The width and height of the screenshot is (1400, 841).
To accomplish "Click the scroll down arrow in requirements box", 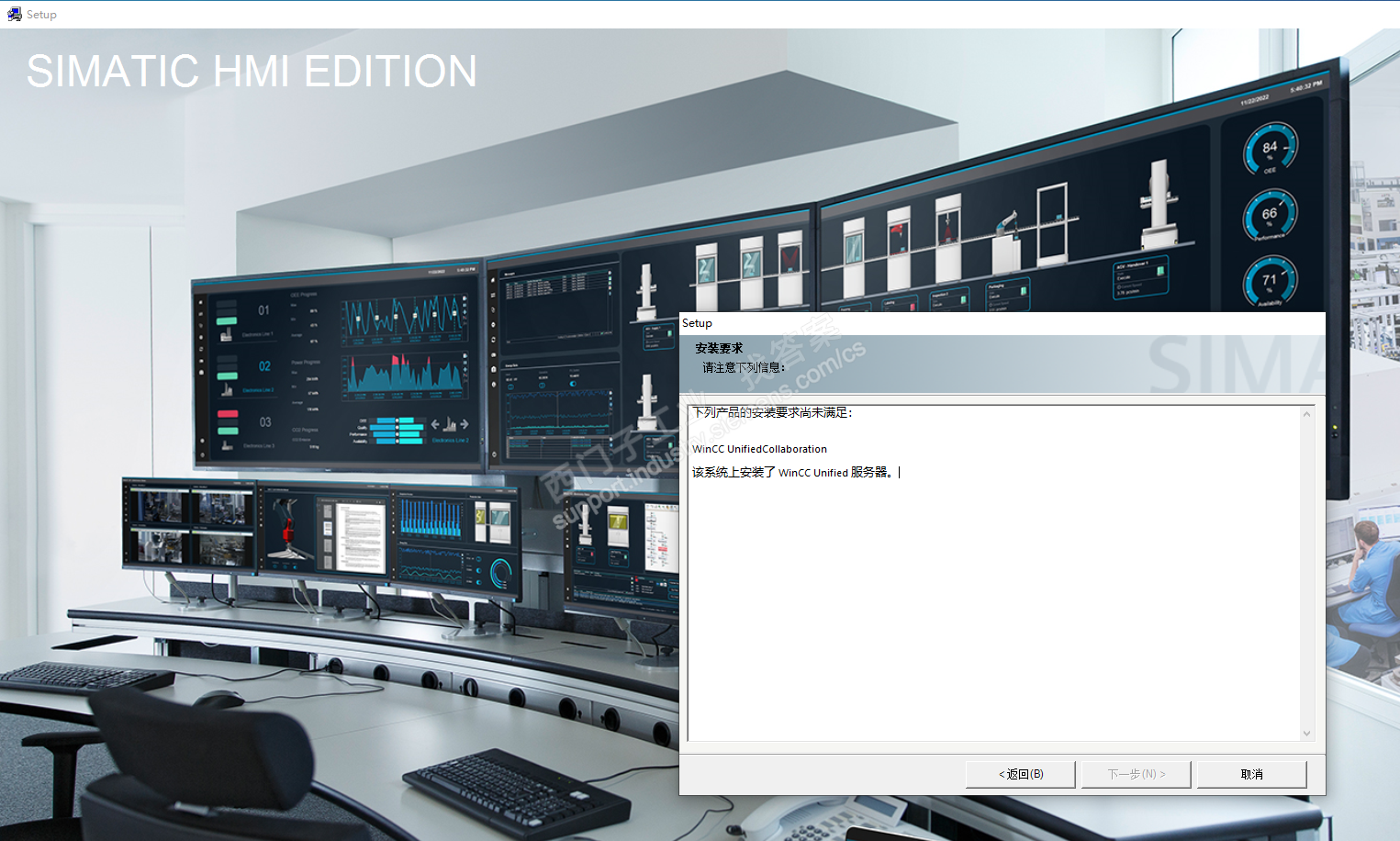I will pos(1306,733).
